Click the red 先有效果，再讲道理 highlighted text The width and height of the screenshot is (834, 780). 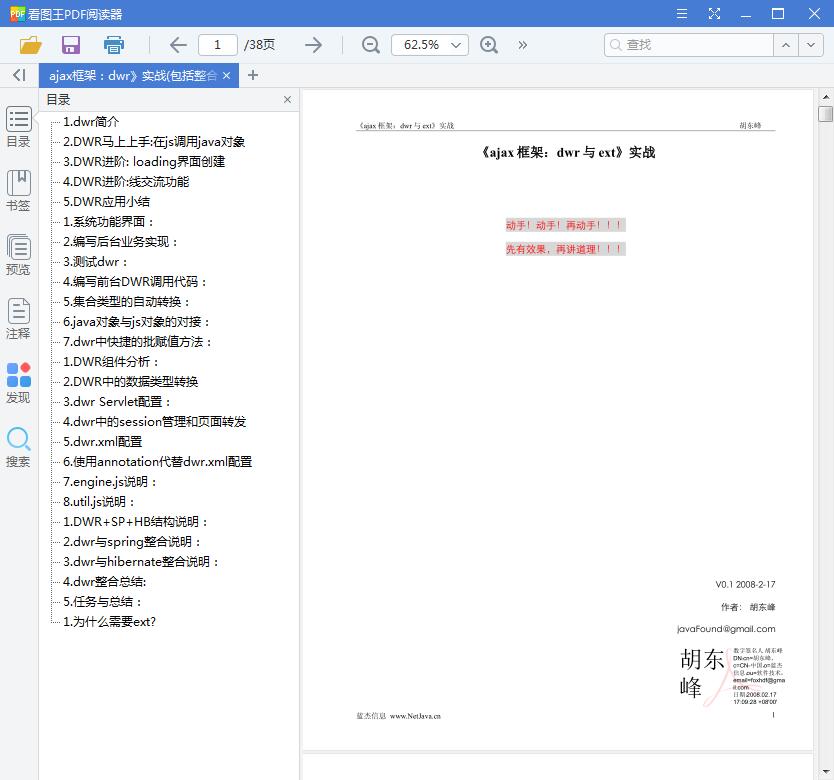click(x=565, y=249)
